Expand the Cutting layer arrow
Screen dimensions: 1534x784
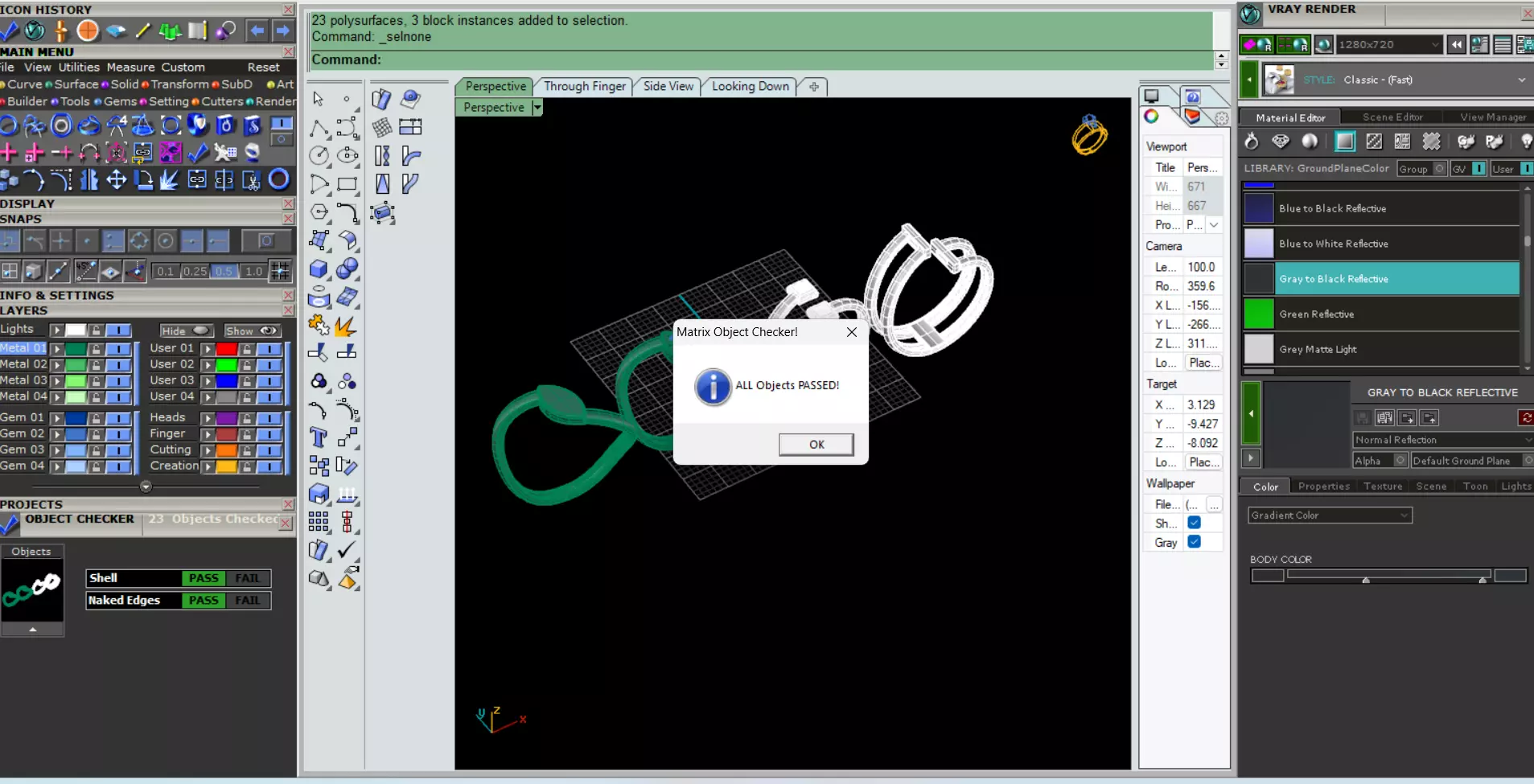pyautogui.click(x=208, y=450)
